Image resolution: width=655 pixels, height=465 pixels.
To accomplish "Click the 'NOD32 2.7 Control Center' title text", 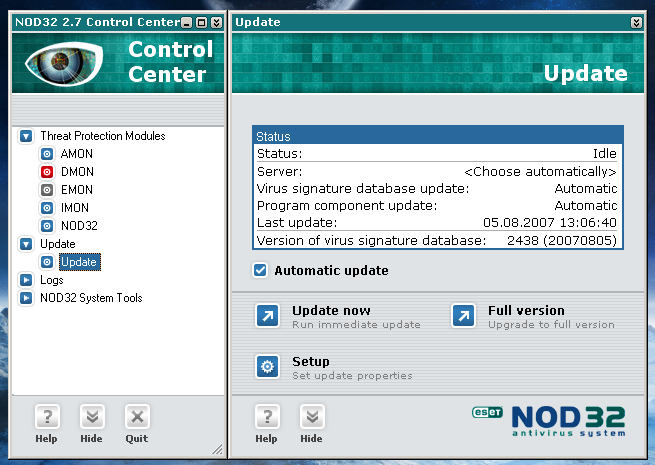I will point(98,22).
